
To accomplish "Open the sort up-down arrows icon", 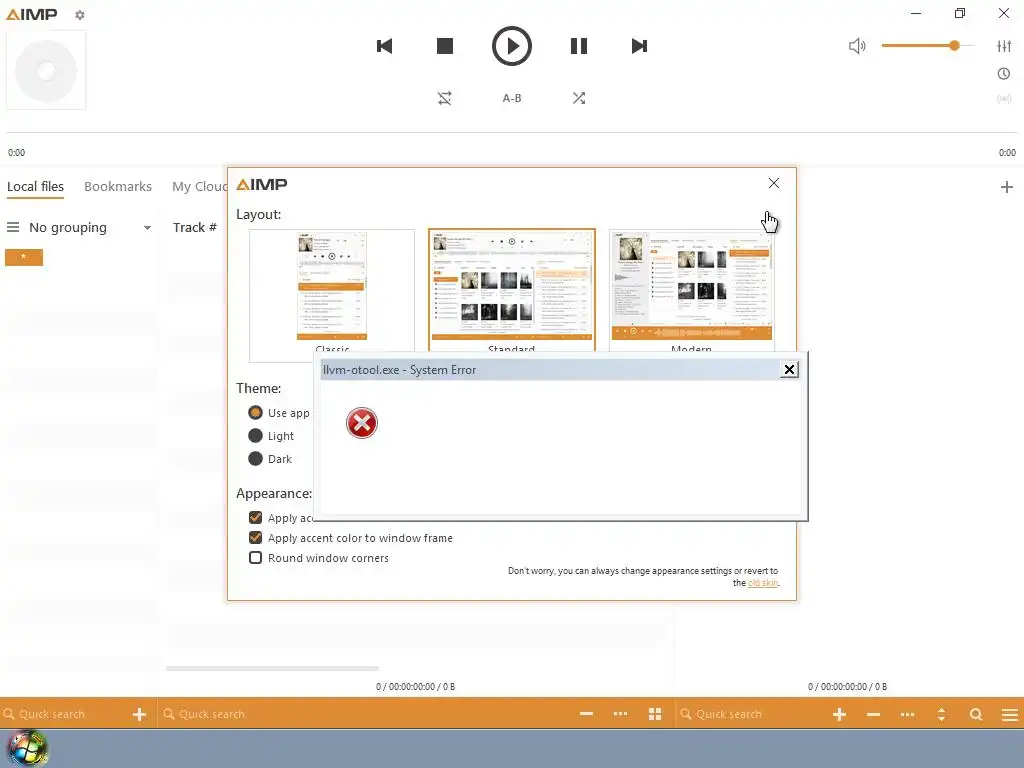I will [941, 714].
